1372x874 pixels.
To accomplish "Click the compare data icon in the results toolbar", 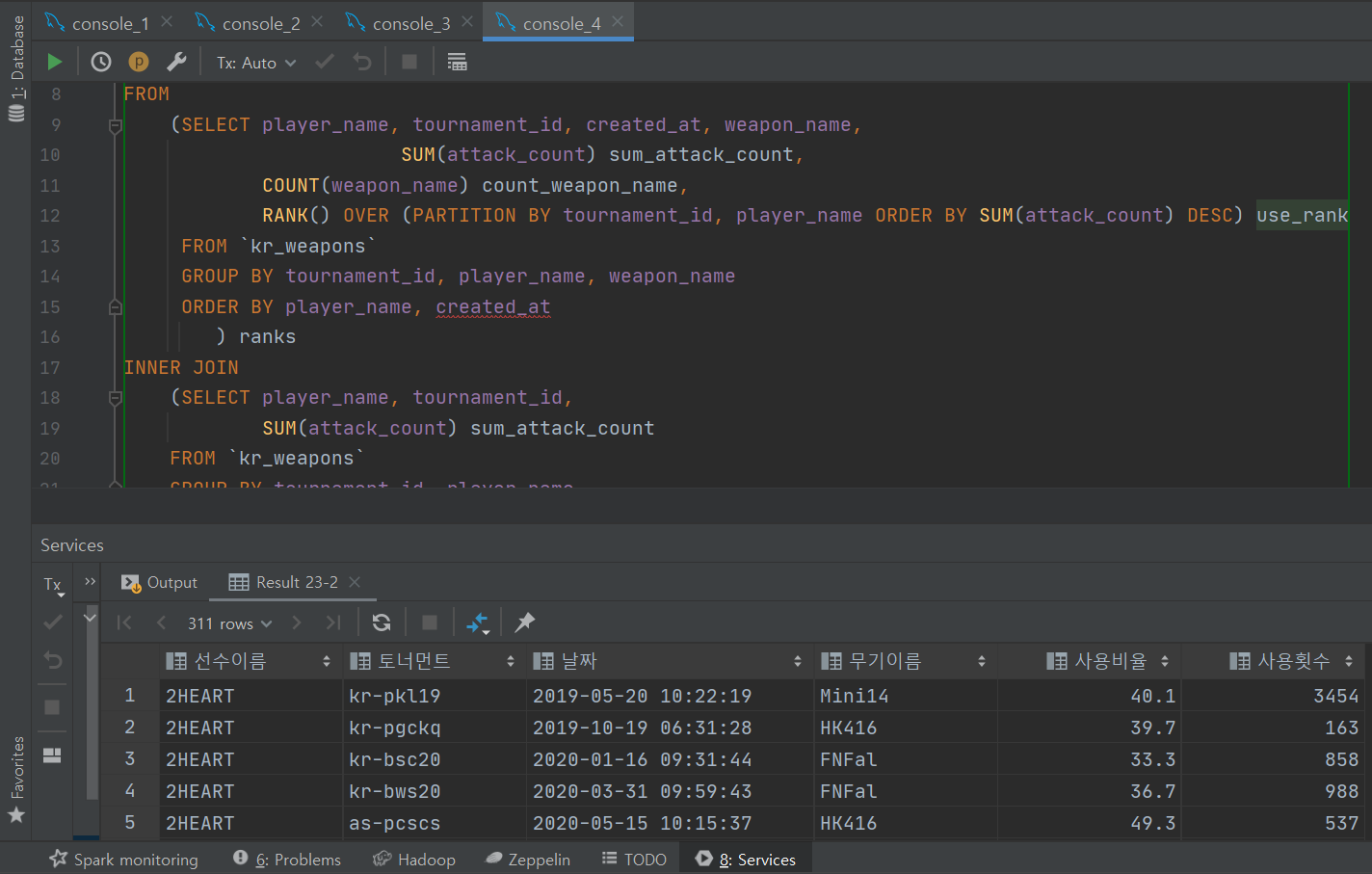I will tap(478, 623).
